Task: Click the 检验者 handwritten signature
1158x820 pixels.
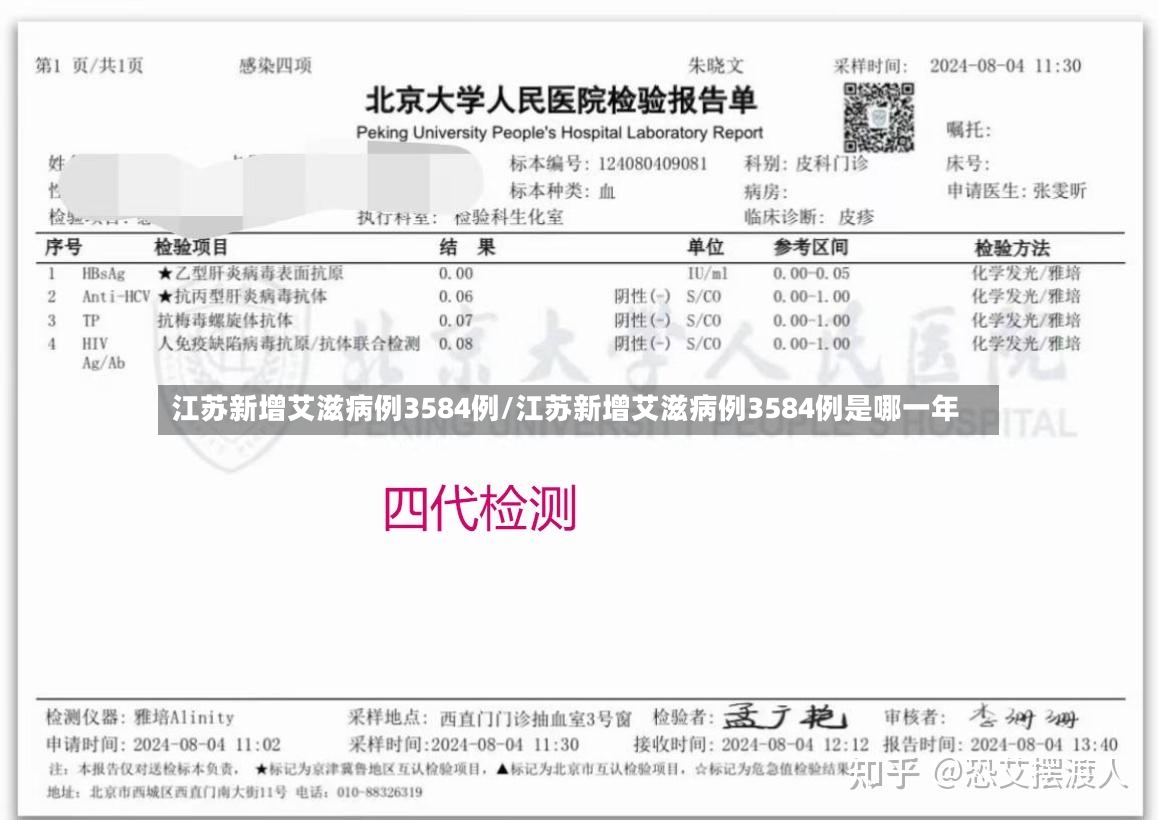Action: [x=785, y=716]
